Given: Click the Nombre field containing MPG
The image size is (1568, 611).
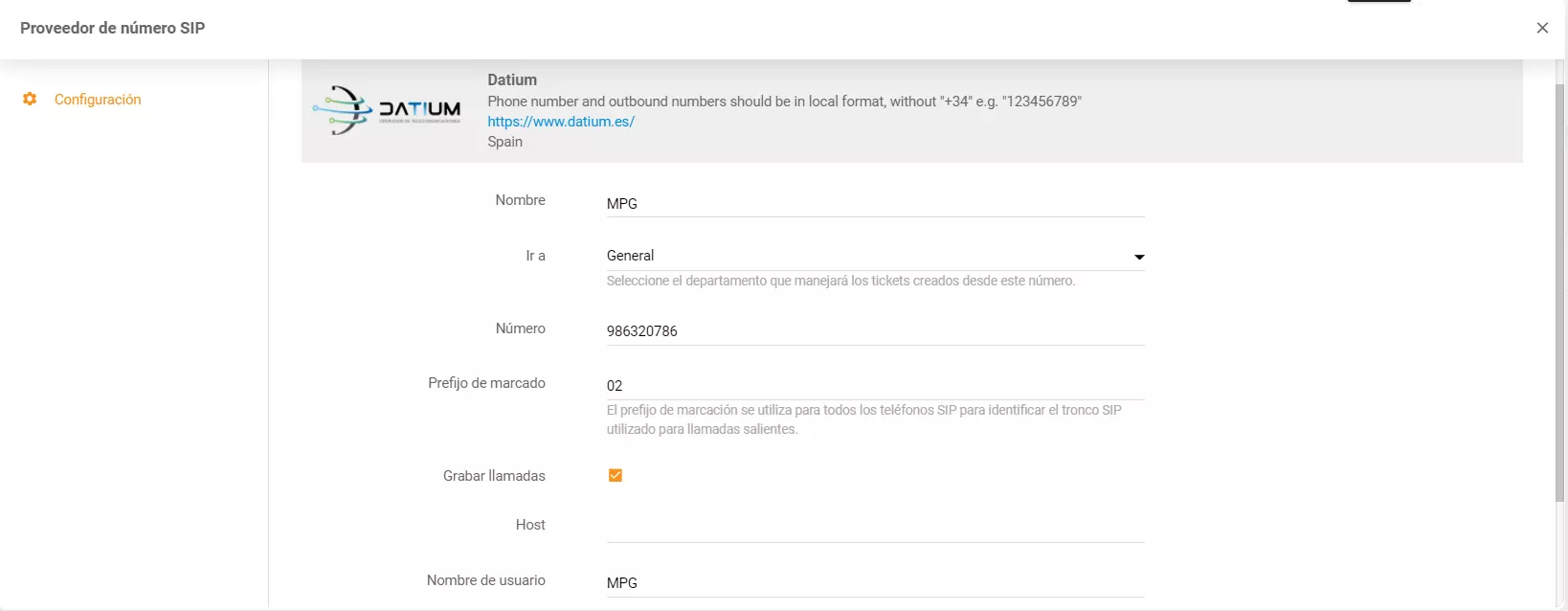Looking at the screenshot, I should (x=874, y=204).
